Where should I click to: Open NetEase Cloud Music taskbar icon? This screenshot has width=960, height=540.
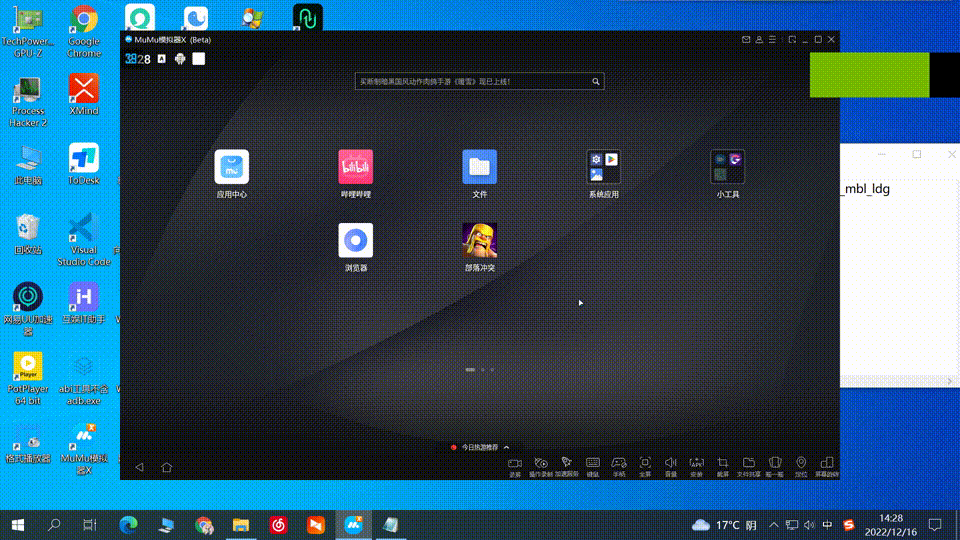279,525
